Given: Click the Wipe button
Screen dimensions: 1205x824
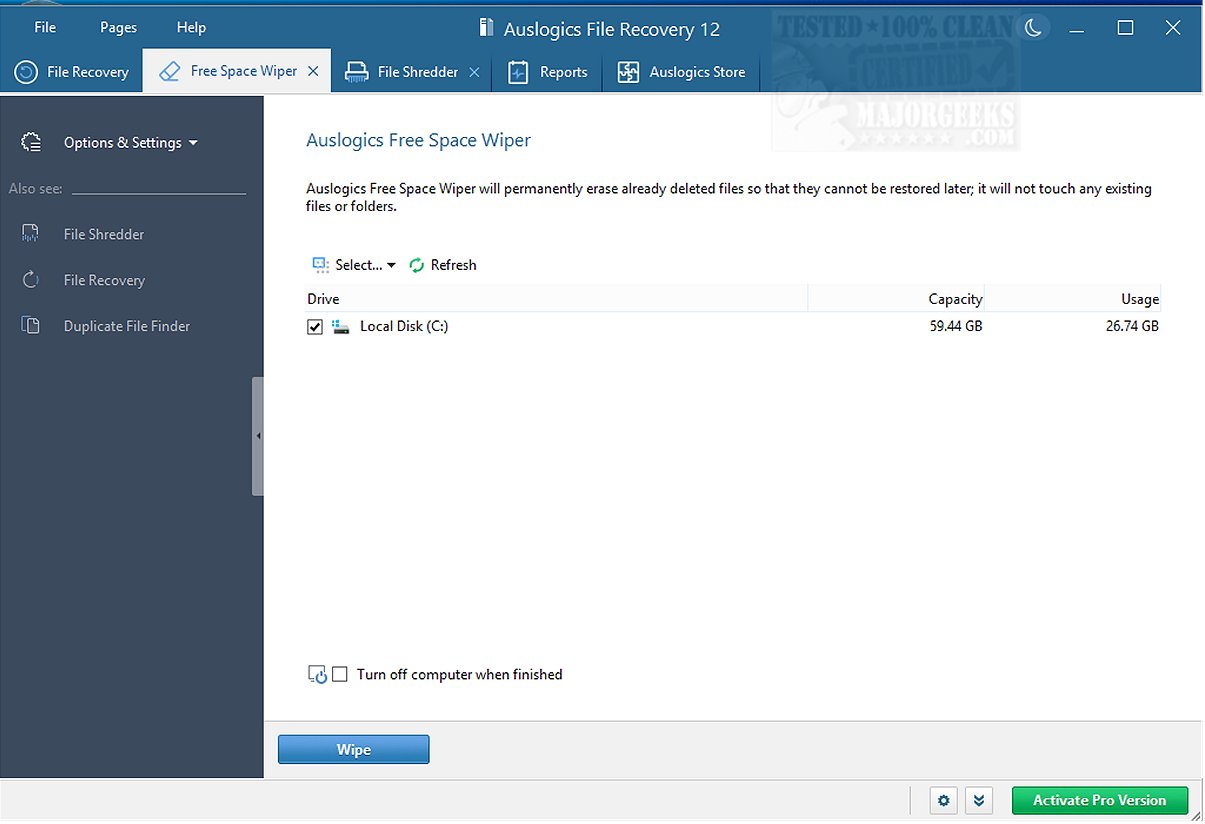Looking at the screenshot, I should (353, 750).
